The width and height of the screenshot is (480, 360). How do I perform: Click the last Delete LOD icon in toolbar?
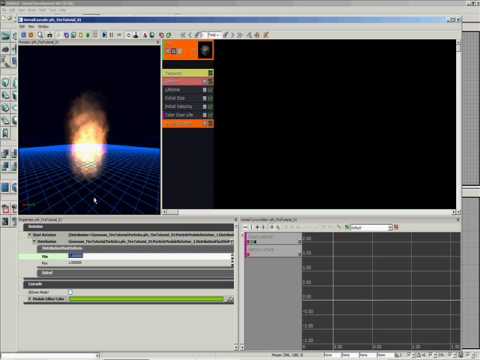tap(266, 35)
